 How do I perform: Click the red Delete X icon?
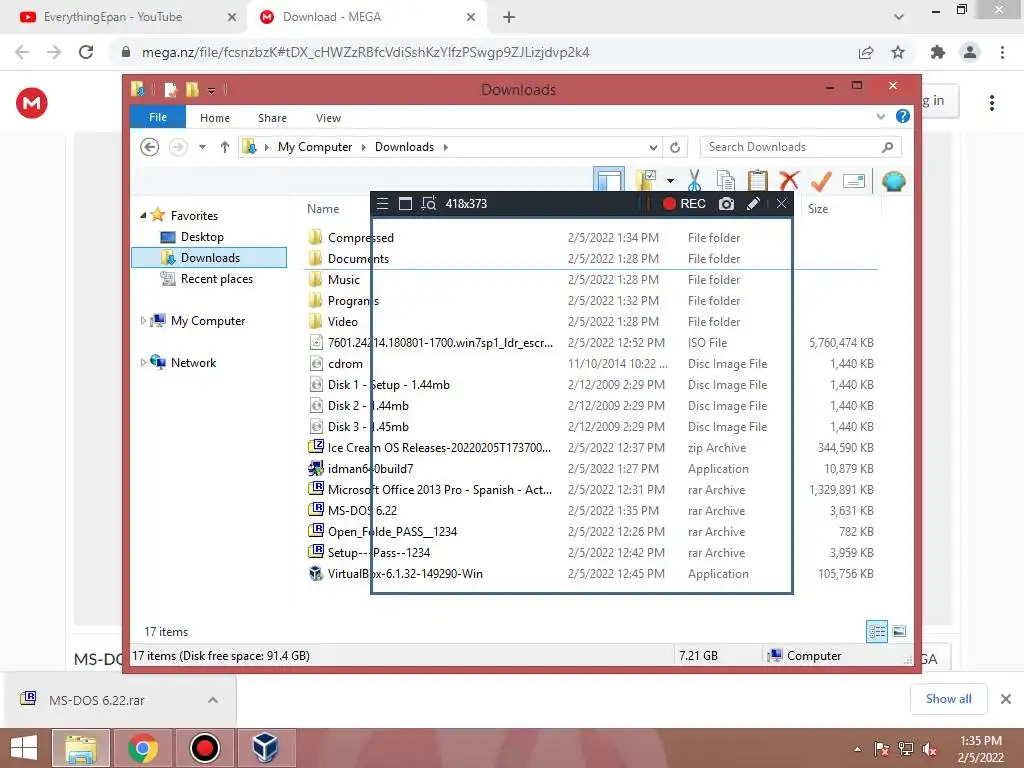point(790,180)
